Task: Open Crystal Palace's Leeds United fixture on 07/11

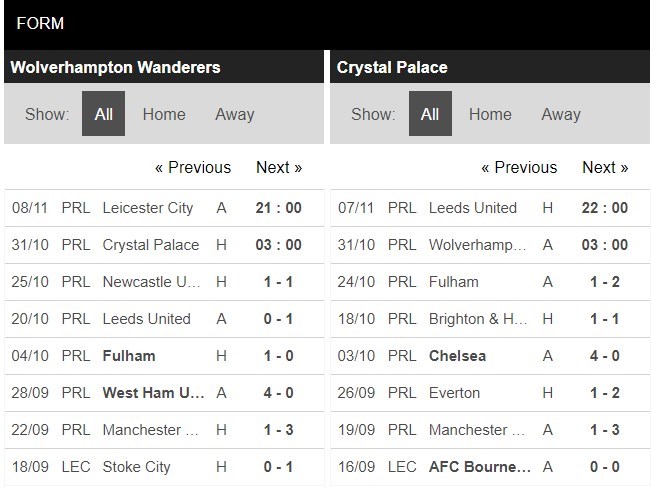Action: coord(490,208)
